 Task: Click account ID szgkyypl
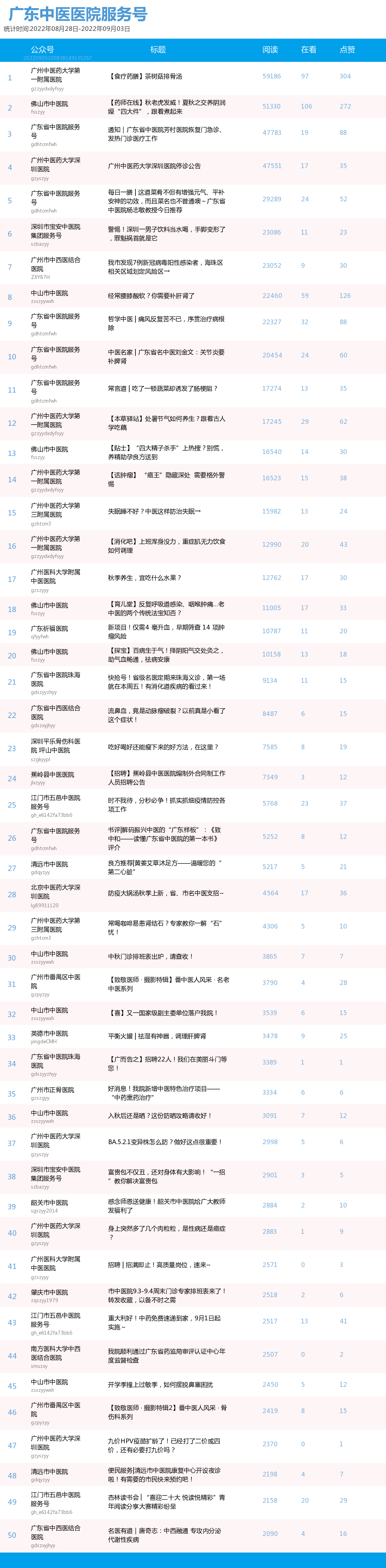pyautogui.click(x=41, y=759)
